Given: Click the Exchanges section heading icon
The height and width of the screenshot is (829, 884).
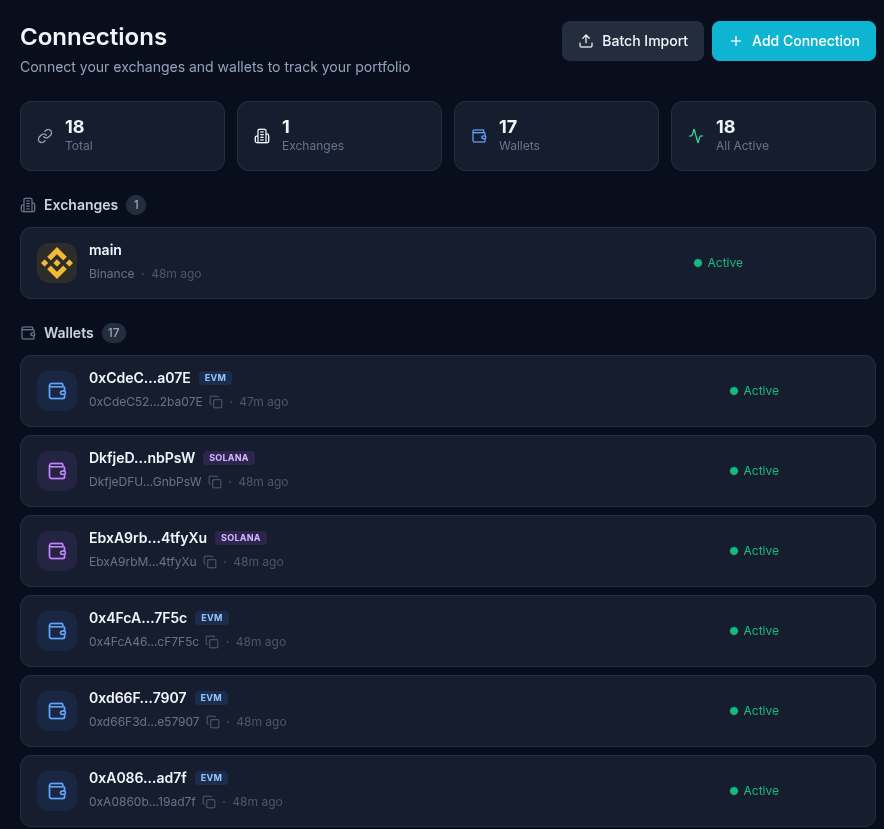Looking at the screenshot, I should pyautogui.click(x=28, y=205).
